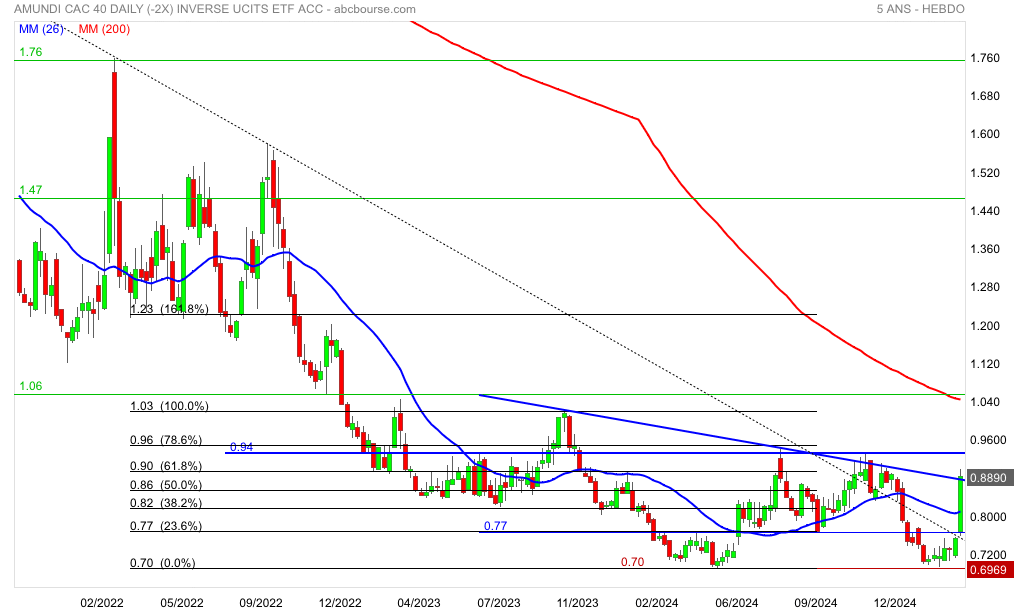
Task: Click the 'MM (26)' blue moving average legend
Action: coord(41,29)
